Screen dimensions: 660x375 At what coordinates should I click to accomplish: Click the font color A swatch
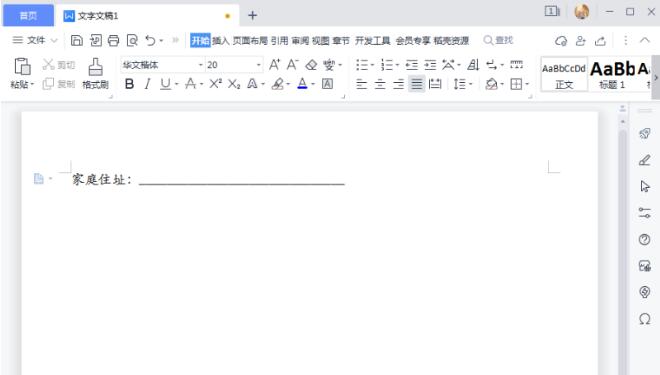302,84
